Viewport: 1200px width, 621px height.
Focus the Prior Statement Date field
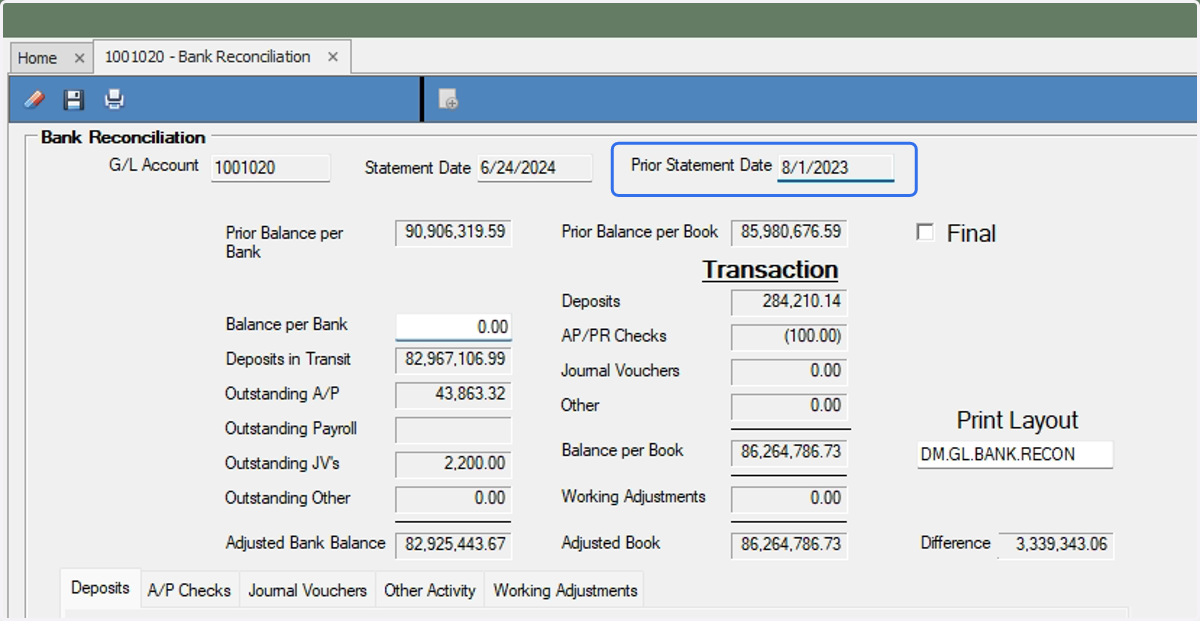(x=836, y=168)
